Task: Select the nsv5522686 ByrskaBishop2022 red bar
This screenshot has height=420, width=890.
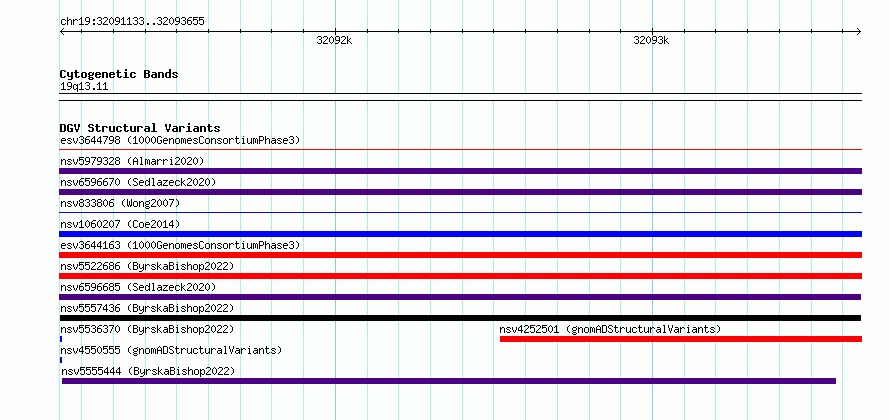Action: pyautogui.click(x=460, y=276)
